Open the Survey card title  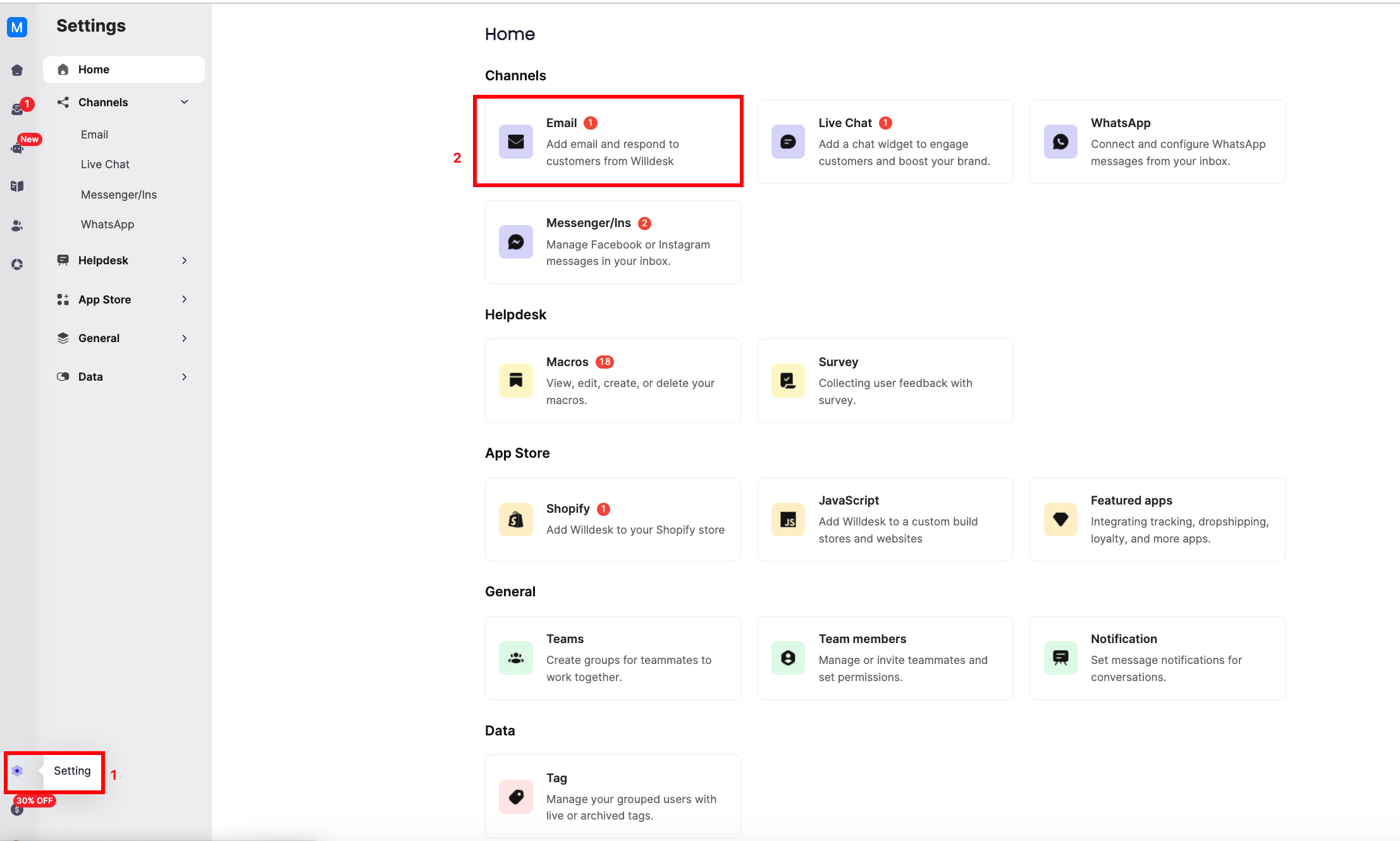(838, 362)
